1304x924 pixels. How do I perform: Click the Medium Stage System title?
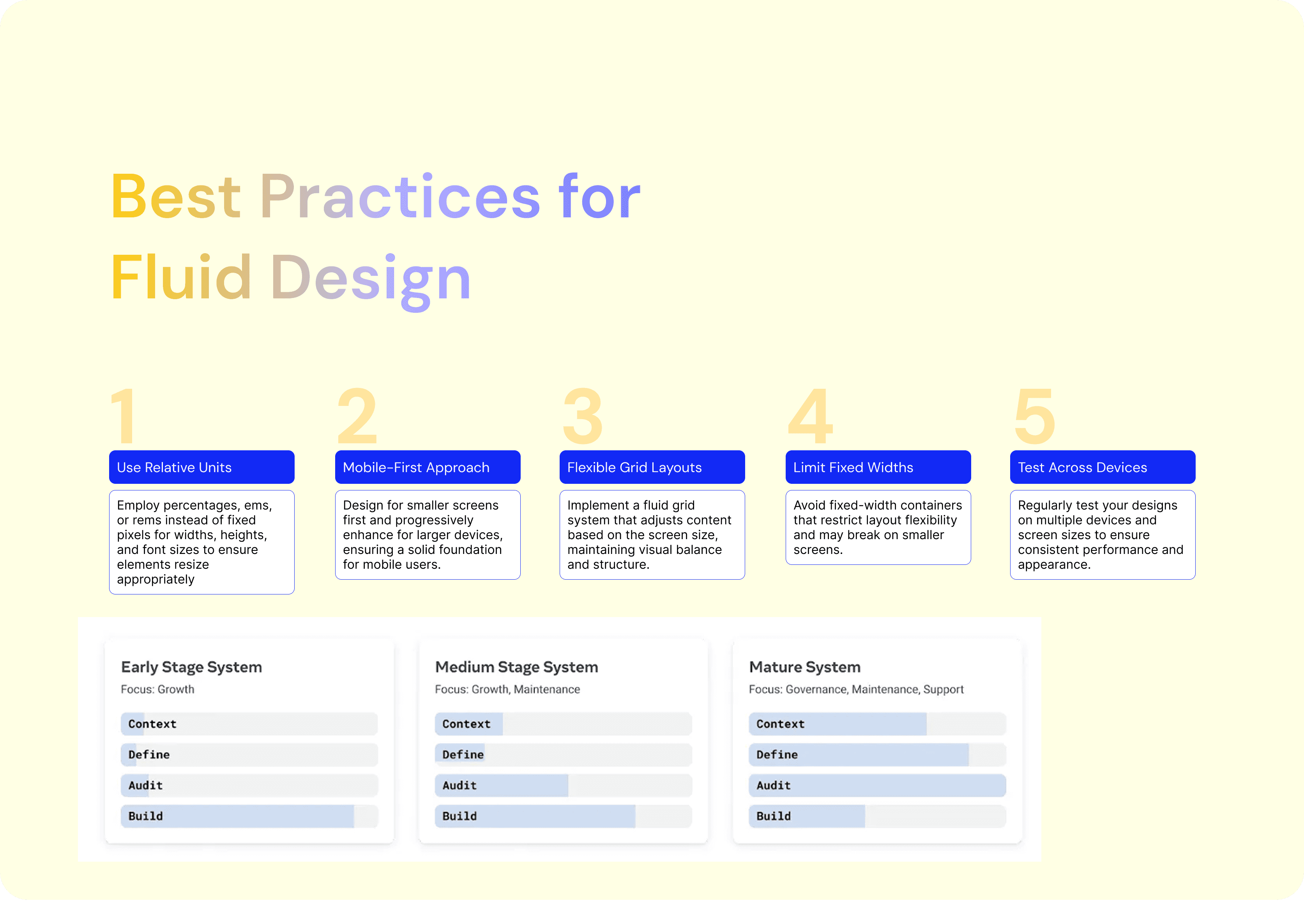click(516, 667)
